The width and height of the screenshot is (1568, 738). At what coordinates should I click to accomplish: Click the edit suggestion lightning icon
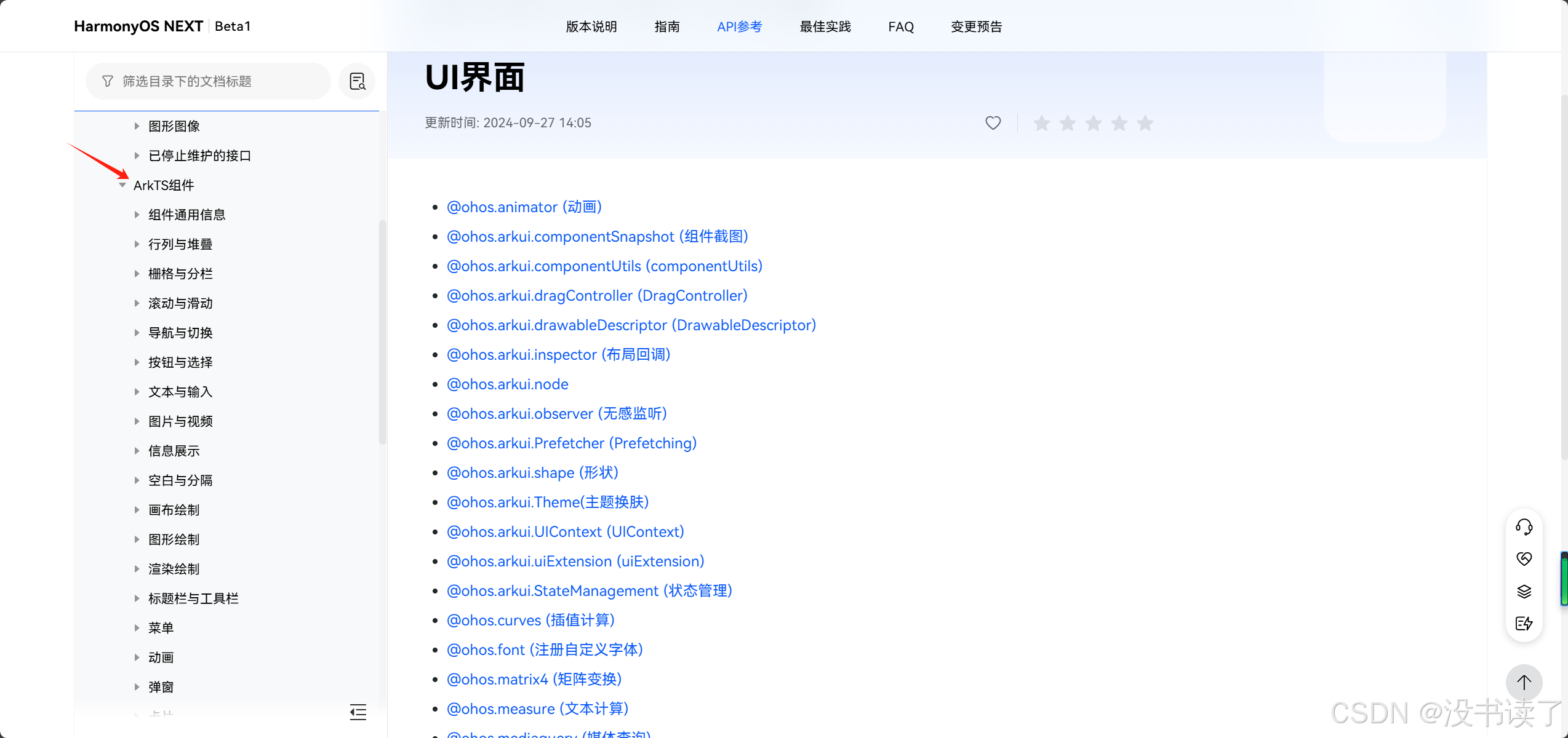click(1524, 624)
